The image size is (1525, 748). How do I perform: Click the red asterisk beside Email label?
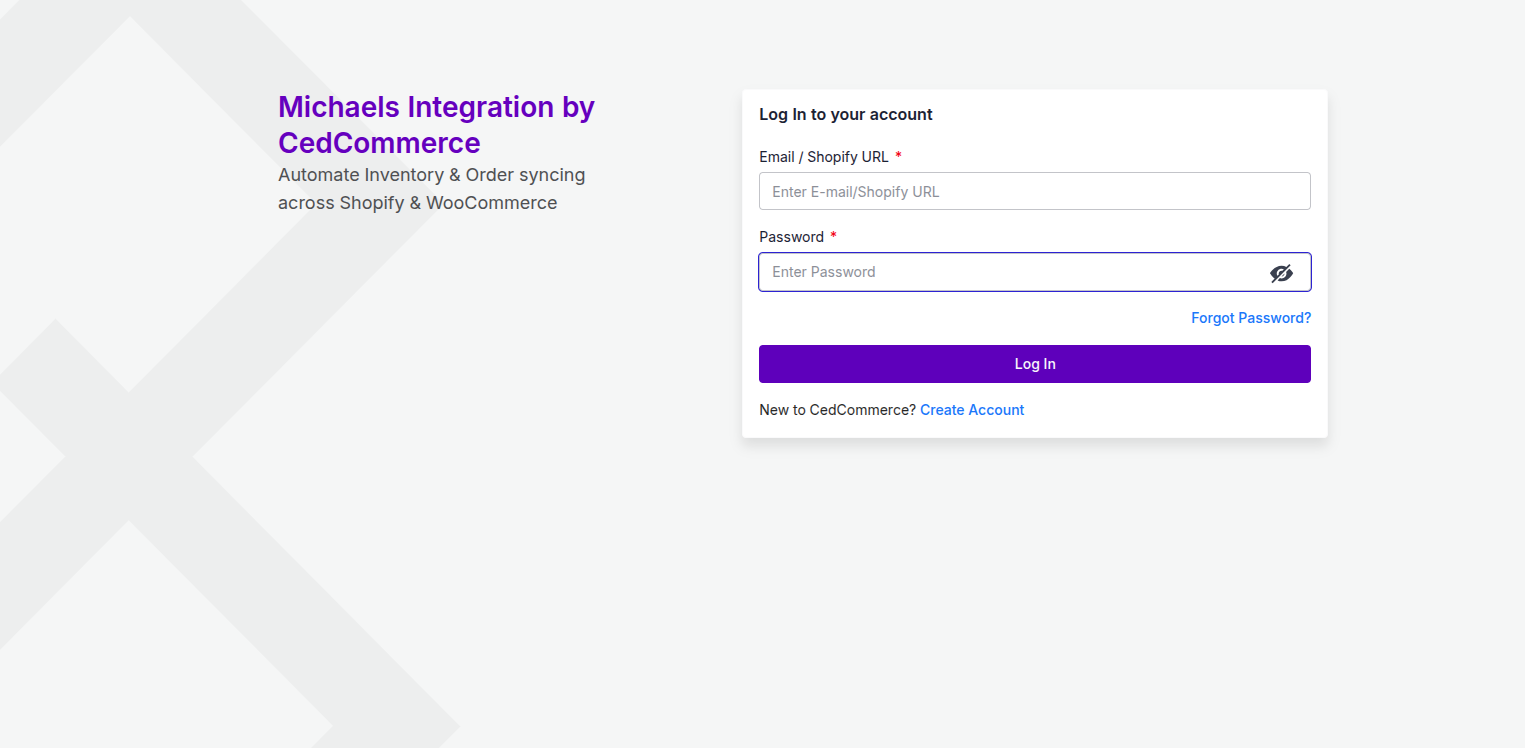898,156
